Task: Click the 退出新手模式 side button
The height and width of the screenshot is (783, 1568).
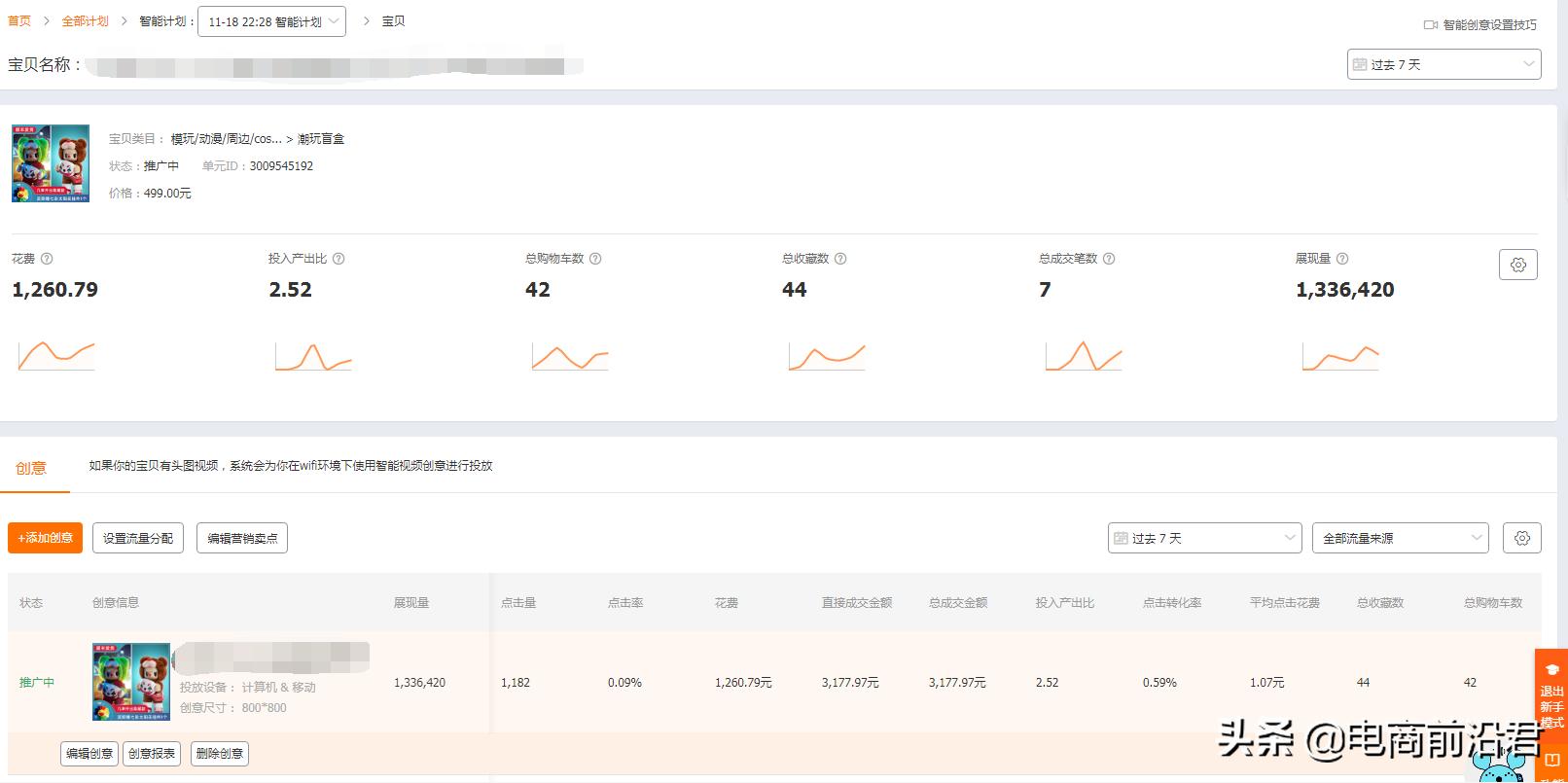Action: tap(1551, 696)
